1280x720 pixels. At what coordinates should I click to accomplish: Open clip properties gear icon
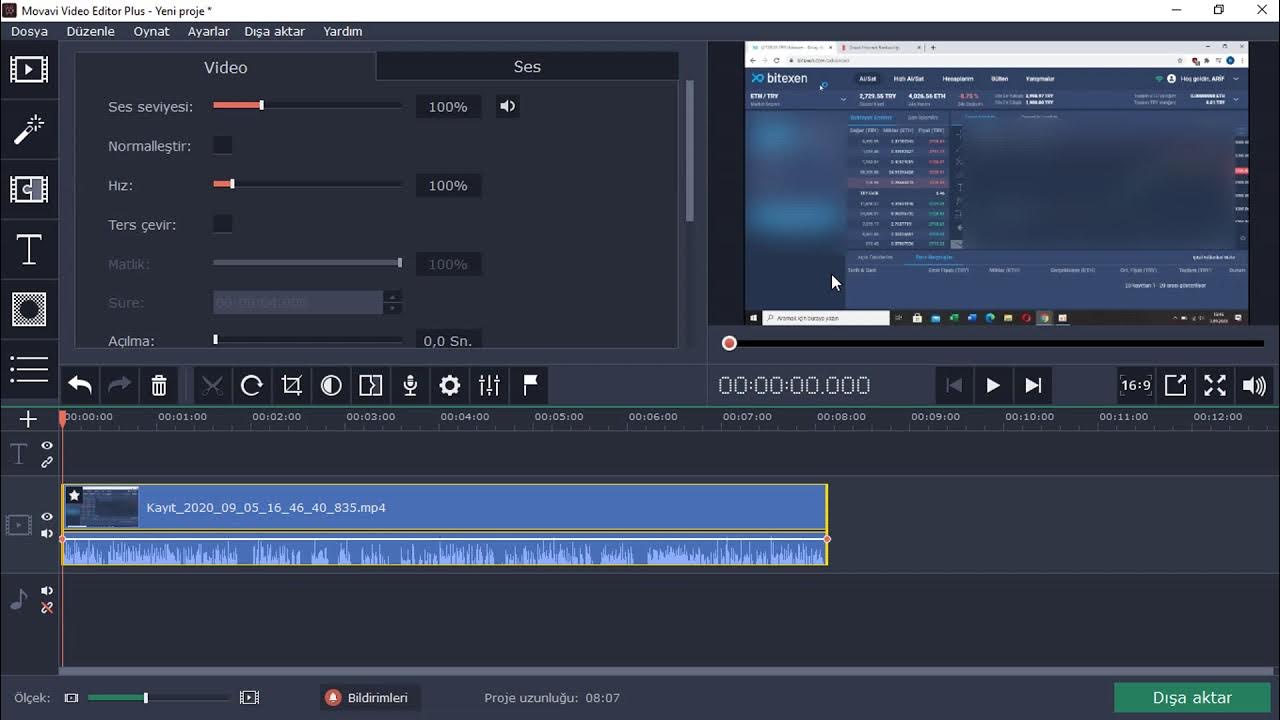click(x=450, y=385)
